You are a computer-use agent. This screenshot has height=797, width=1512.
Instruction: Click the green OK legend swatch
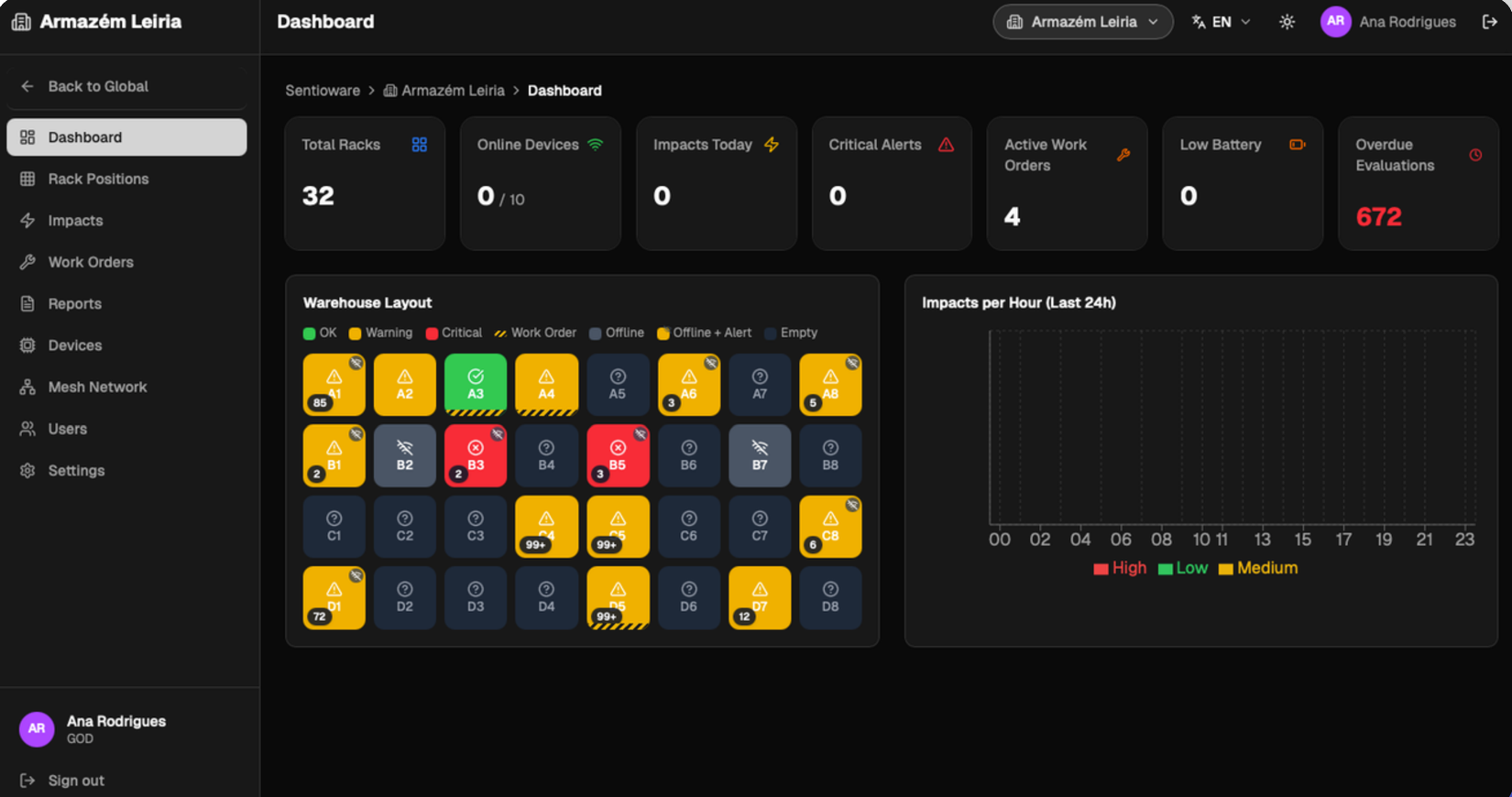310,333
